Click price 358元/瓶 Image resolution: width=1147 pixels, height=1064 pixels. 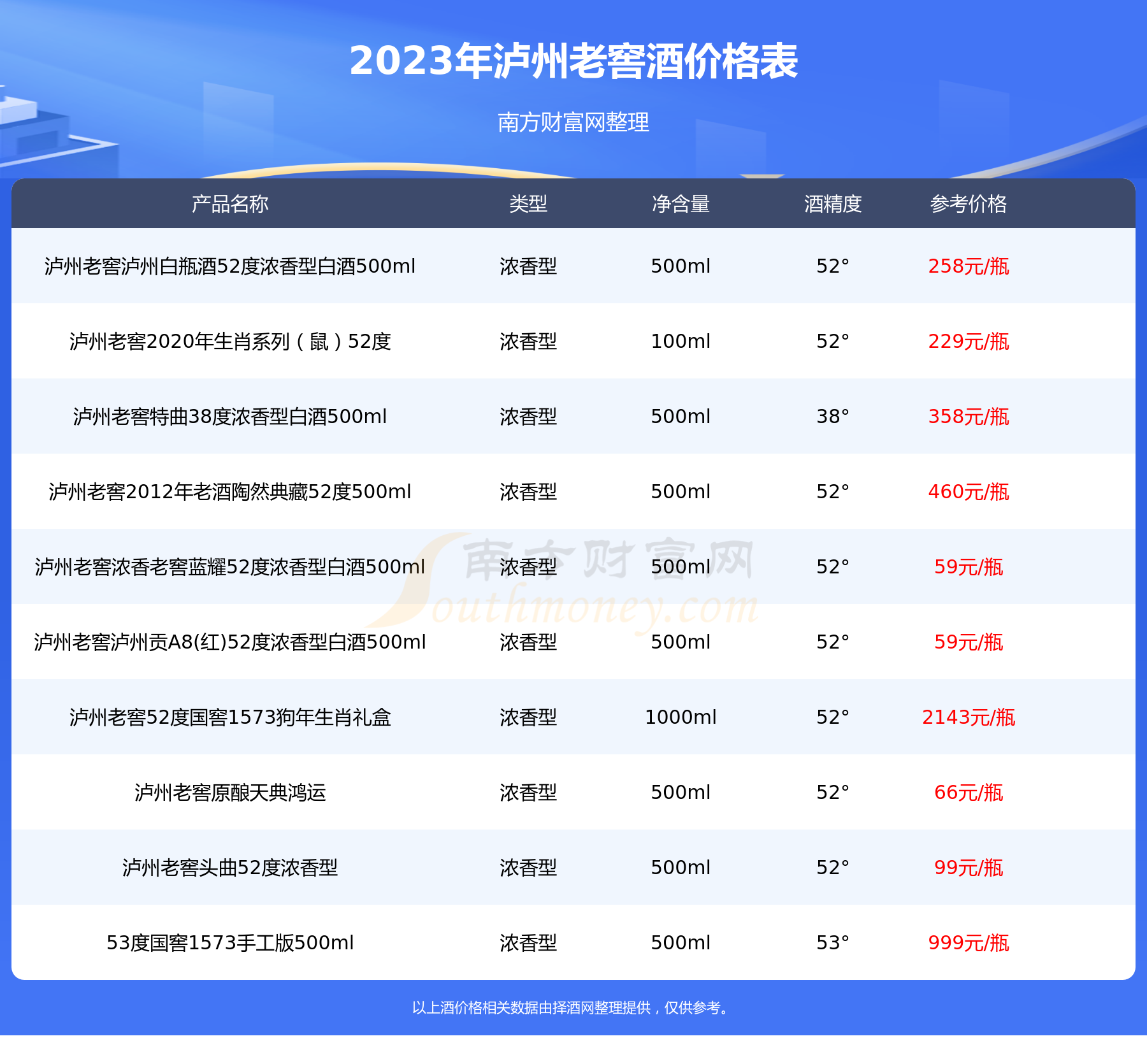point(969,416)
